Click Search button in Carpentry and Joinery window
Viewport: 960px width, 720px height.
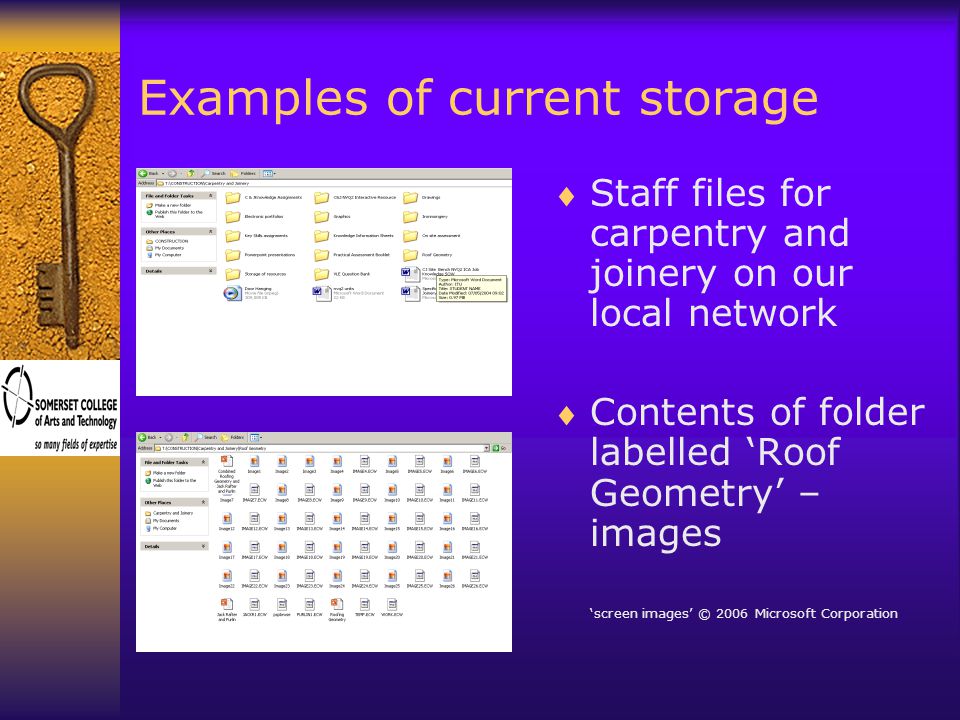pos(214,174)
